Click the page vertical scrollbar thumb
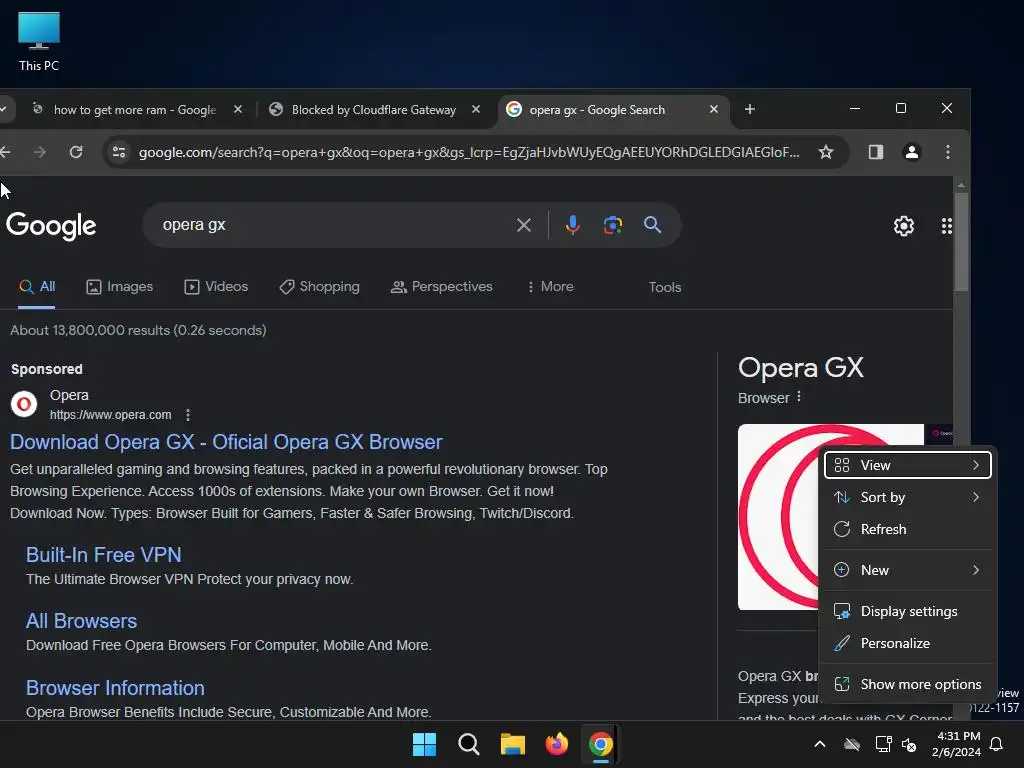 [961, 242]
